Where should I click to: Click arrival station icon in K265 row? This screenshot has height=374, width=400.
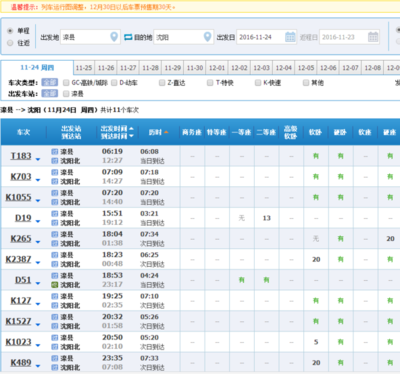[55, 243]
